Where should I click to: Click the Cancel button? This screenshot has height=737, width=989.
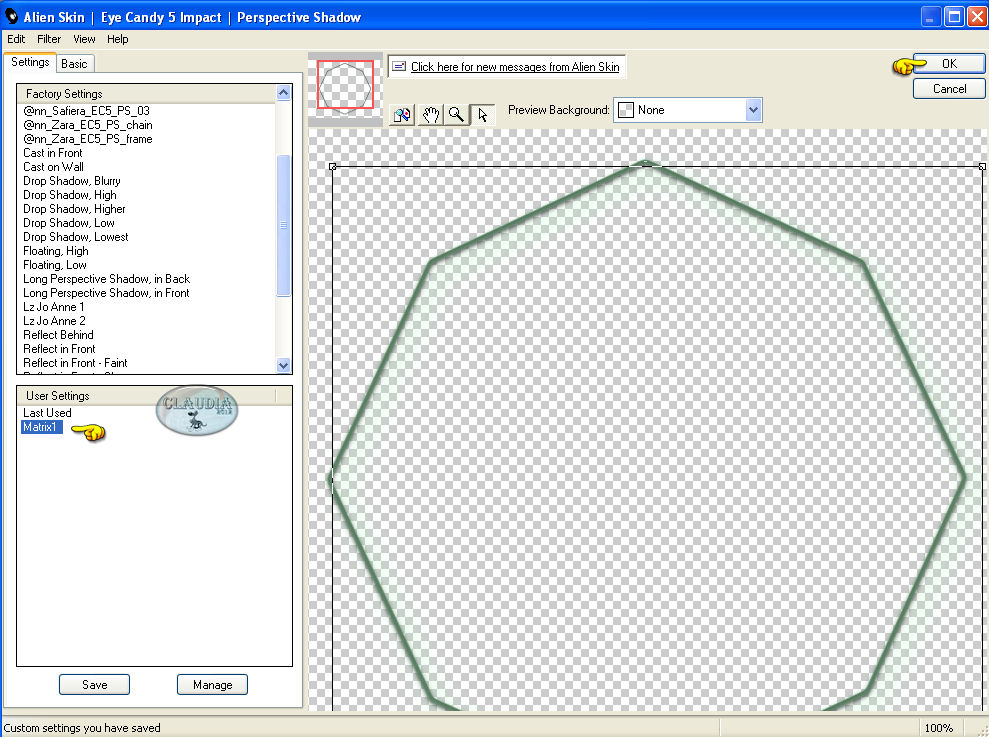pos(949,89)
